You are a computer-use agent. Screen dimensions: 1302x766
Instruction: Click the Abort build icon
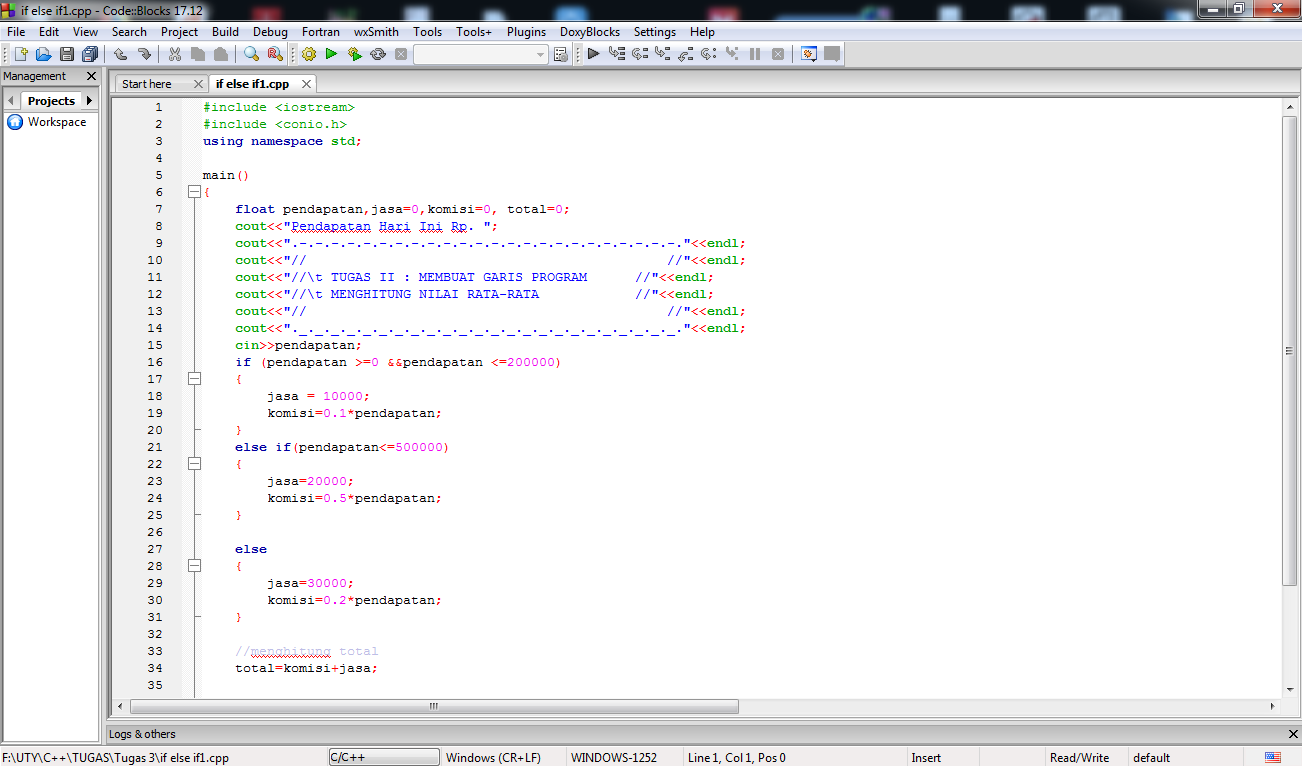pyautogui.click(x=401, y=54)
